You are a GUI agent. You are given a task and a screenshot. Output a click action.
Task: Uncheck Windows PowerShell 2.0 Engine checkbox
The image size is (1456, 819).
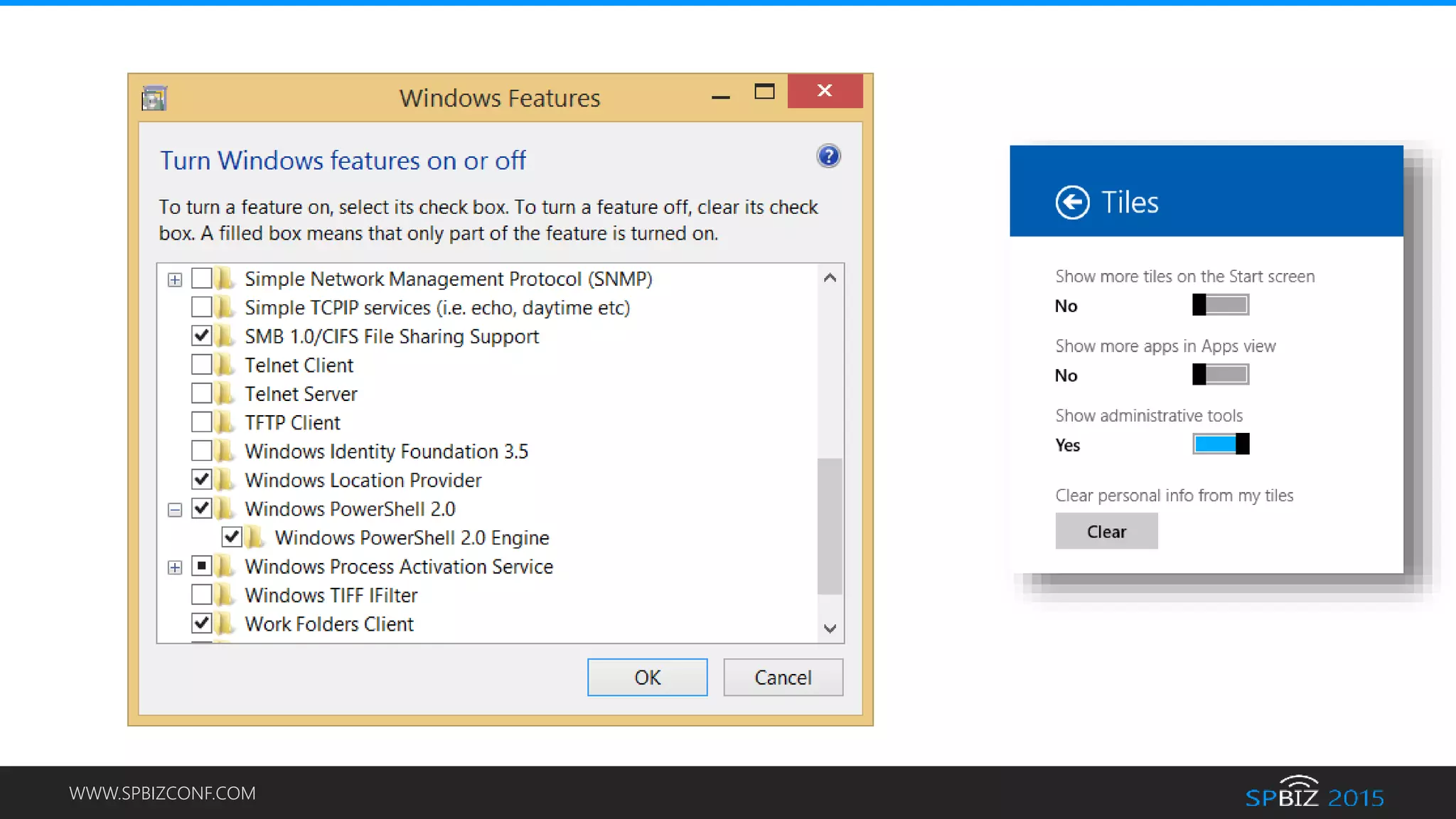pos(232,537)
